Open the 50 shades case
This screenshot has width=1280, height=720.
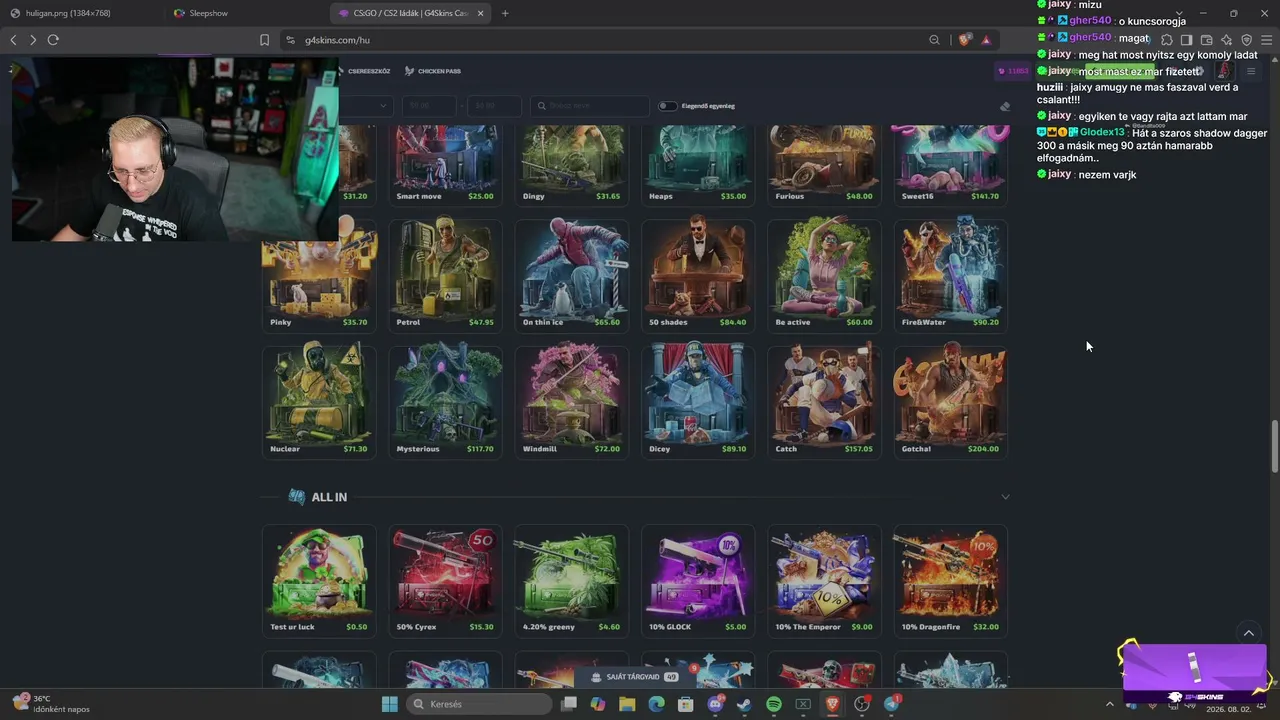tap(697, 275)
